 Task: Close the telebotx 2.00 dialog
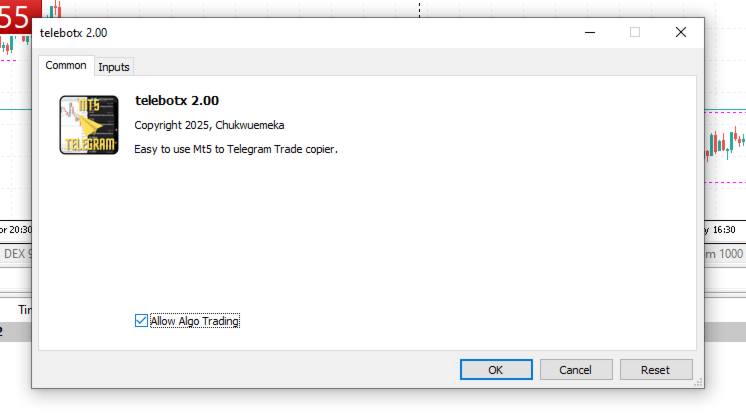point(681,32)
